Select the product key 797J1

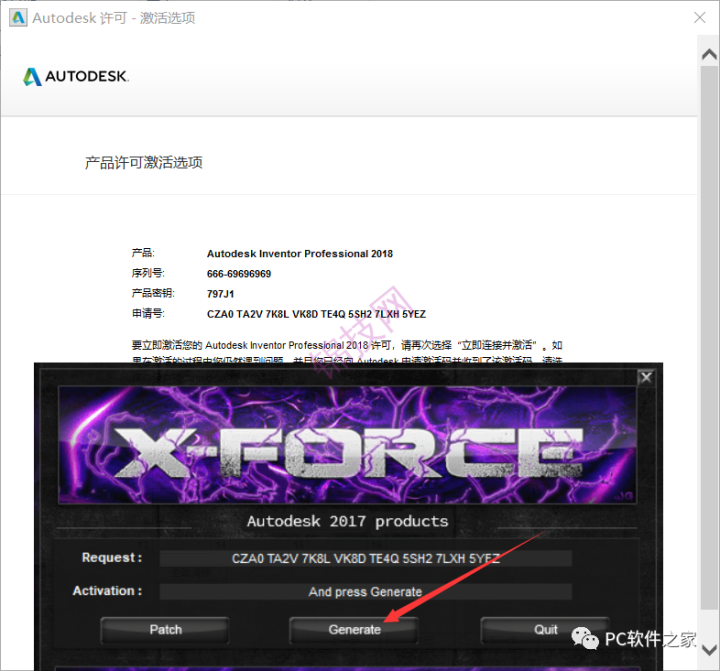pyautogui.click(x=220, y=294)
